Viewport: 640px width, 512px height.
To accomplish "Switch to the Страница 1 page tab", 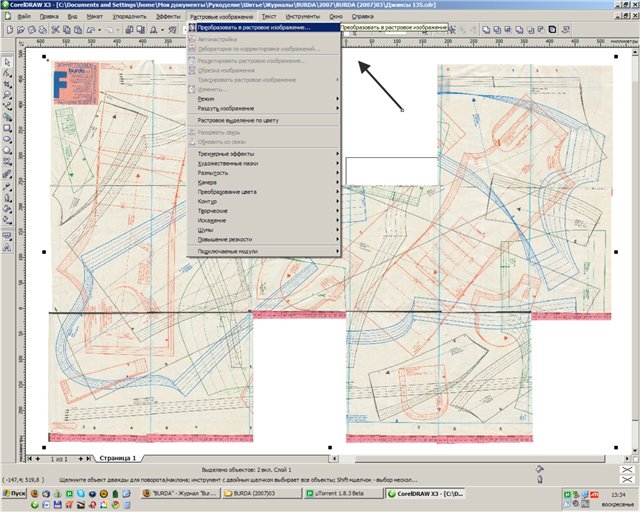I will tap(117, 458).
